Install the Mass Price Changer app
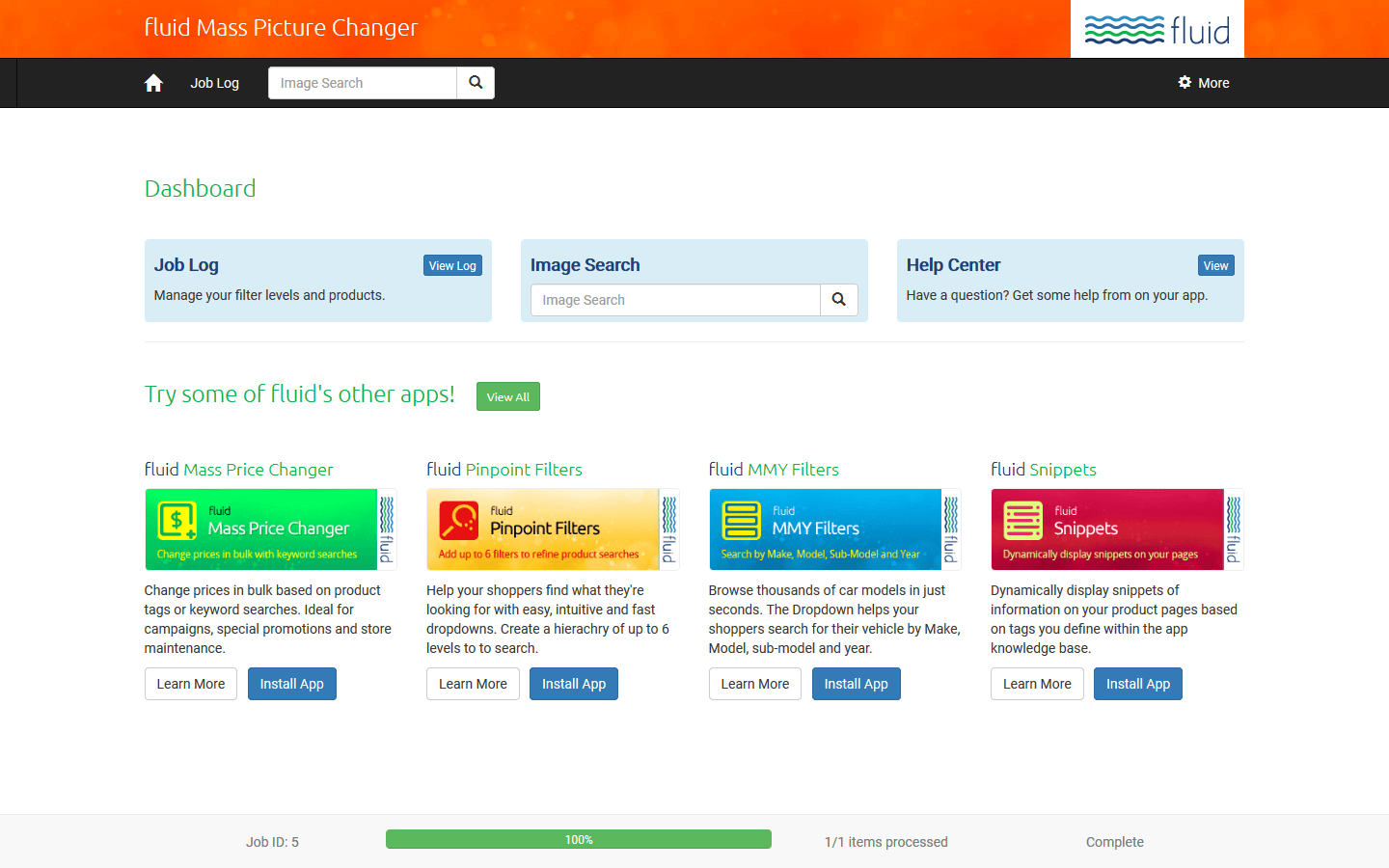Image resolution: width=1389 pixels, height=868 pixels. point(291,684)
